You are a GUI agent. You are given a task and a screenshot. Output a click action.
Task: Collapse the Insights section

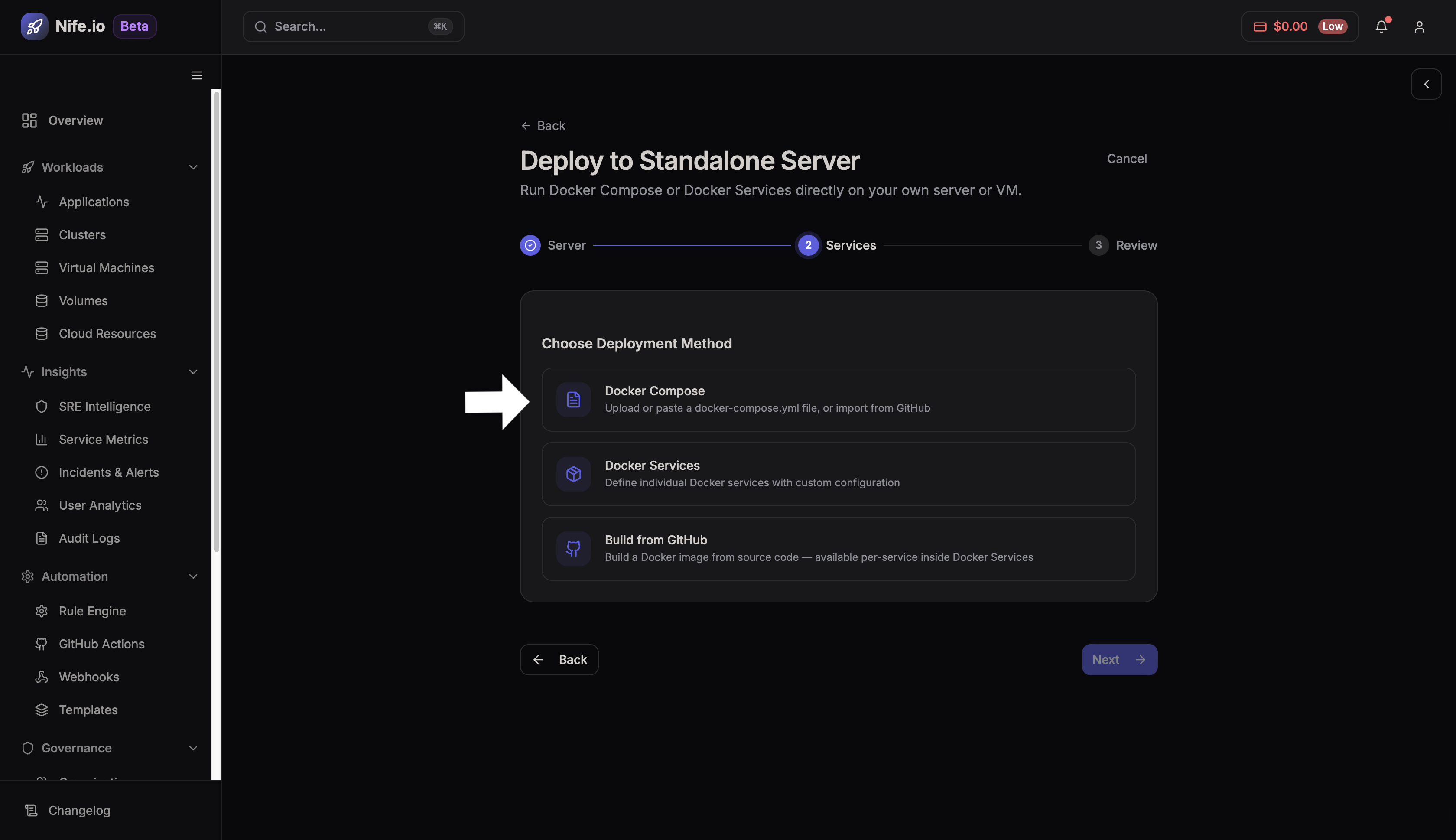192,371
